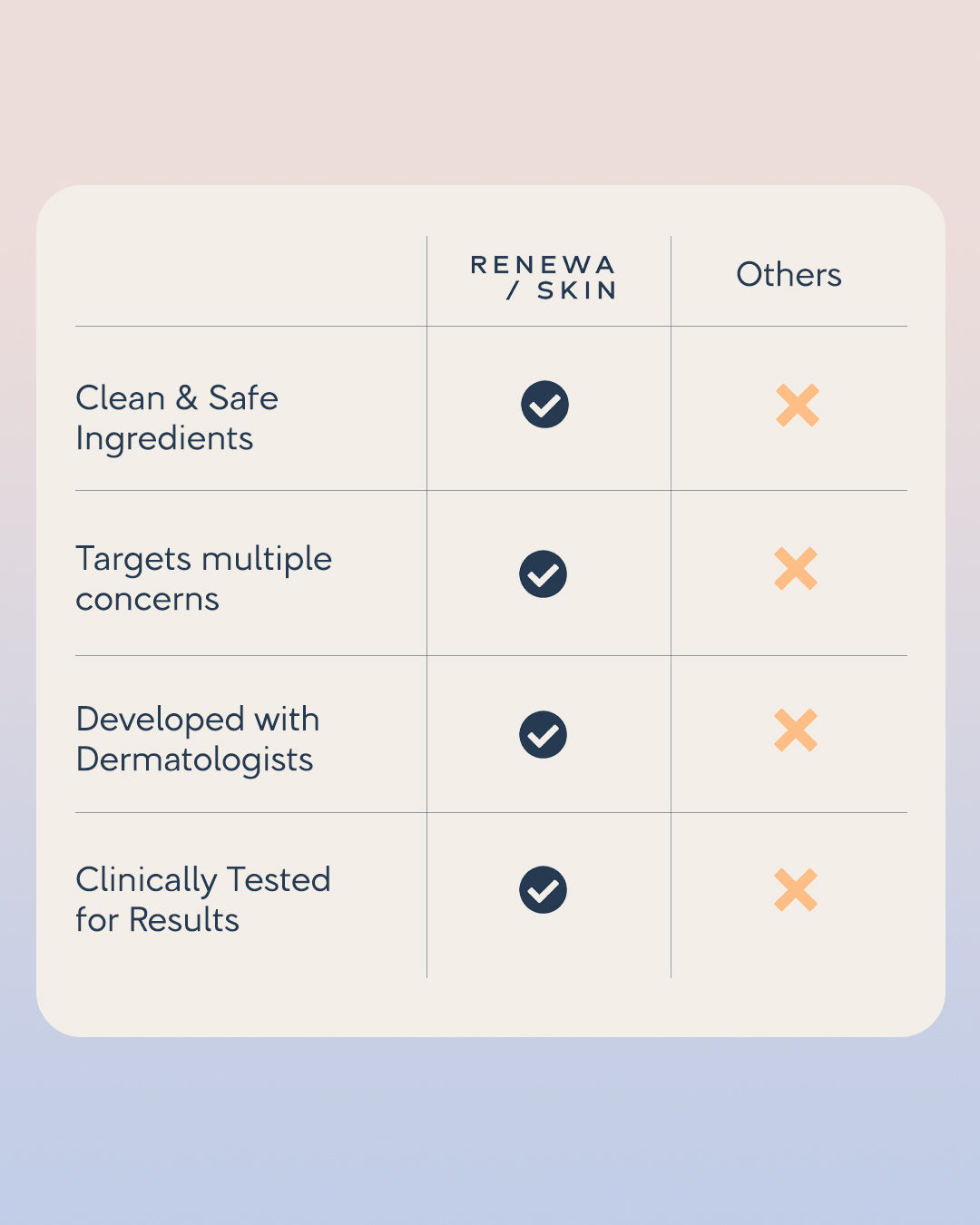Select the 'Clinically Tested for Results' label
Screen dimensions: 980x1225
tap(202, 899)
